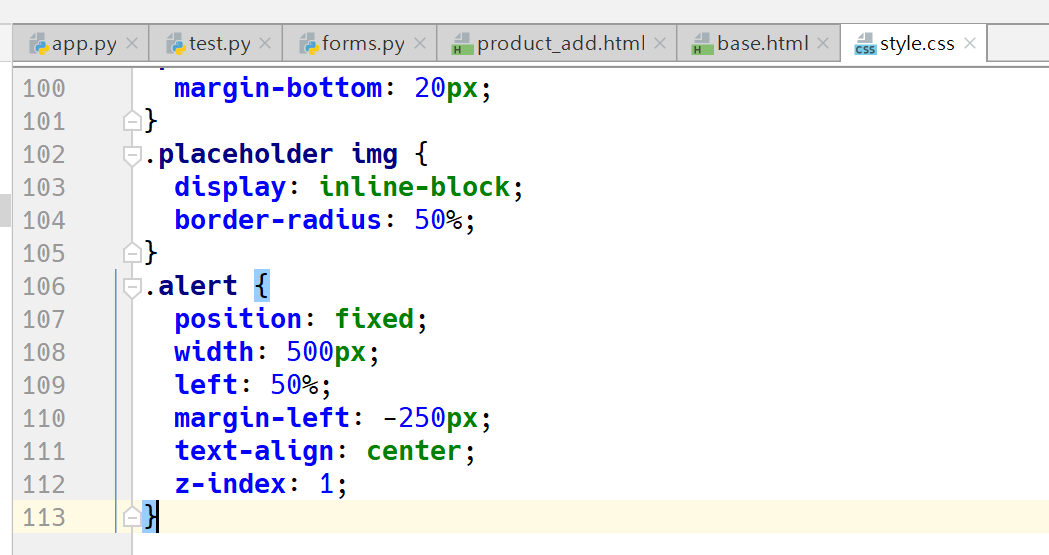Click the display property name
1049x555 pixels.
coord(230,187)
